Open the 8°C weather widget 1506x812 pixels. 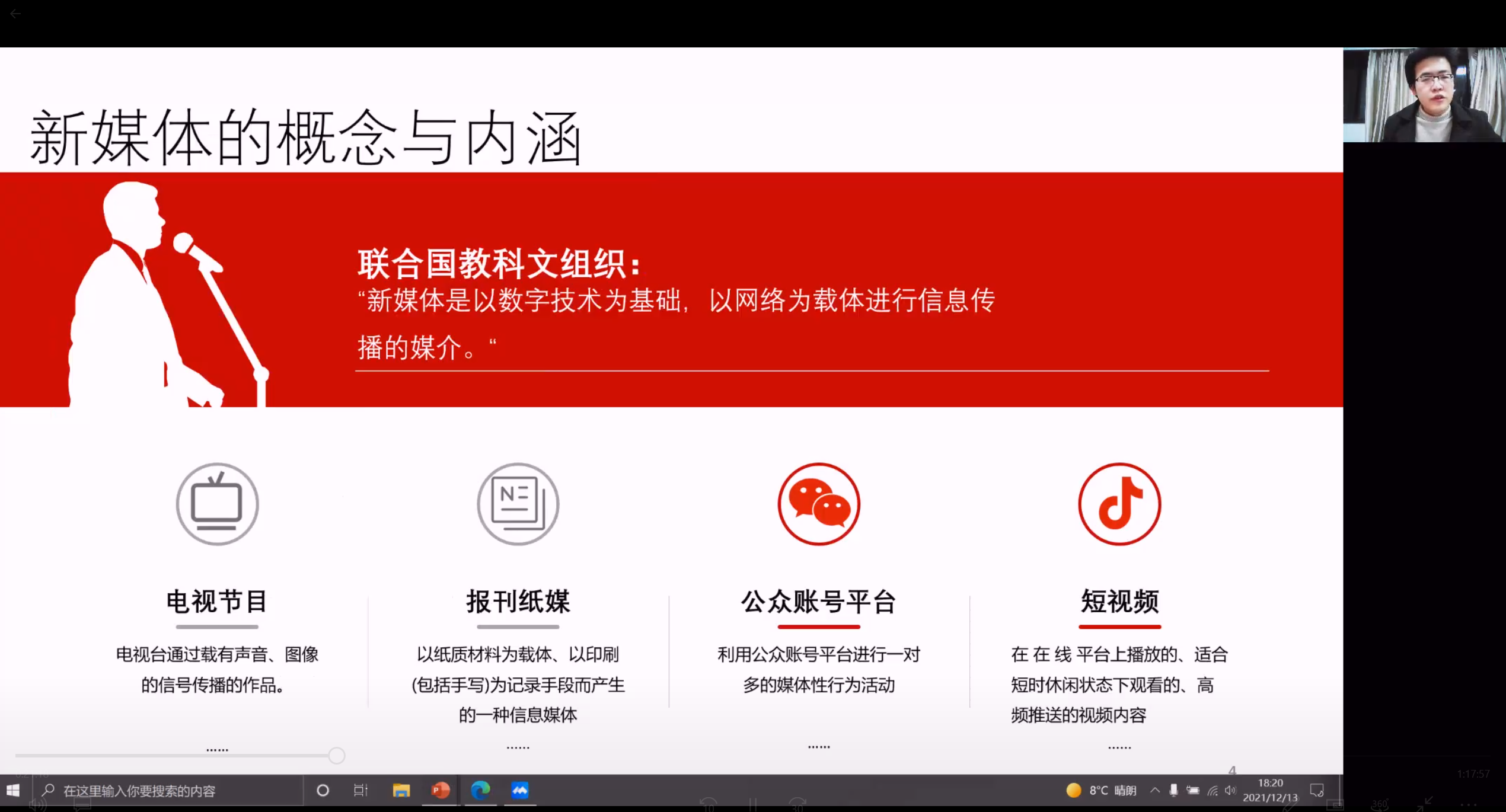coord(1100,791)
